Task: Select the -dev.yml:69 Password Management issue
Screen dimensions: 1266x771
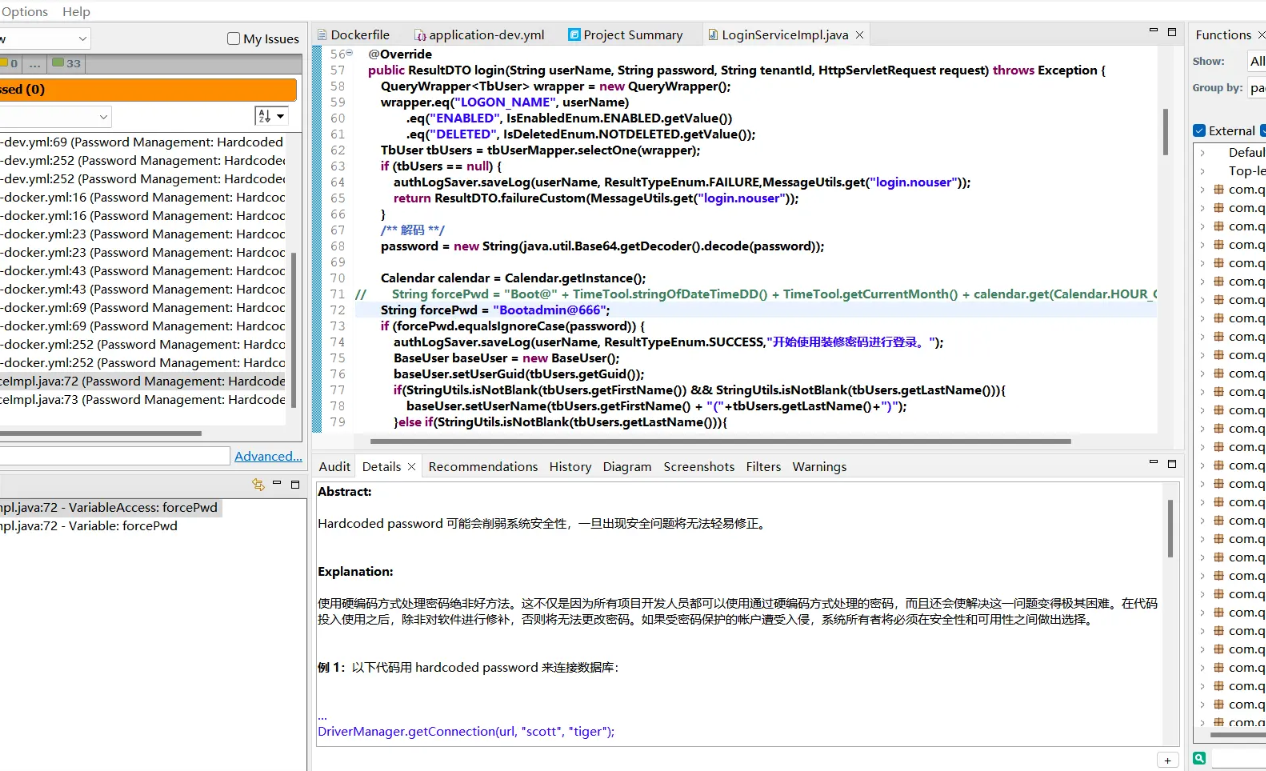Action: pyautogui.click(x=143, y=142)
